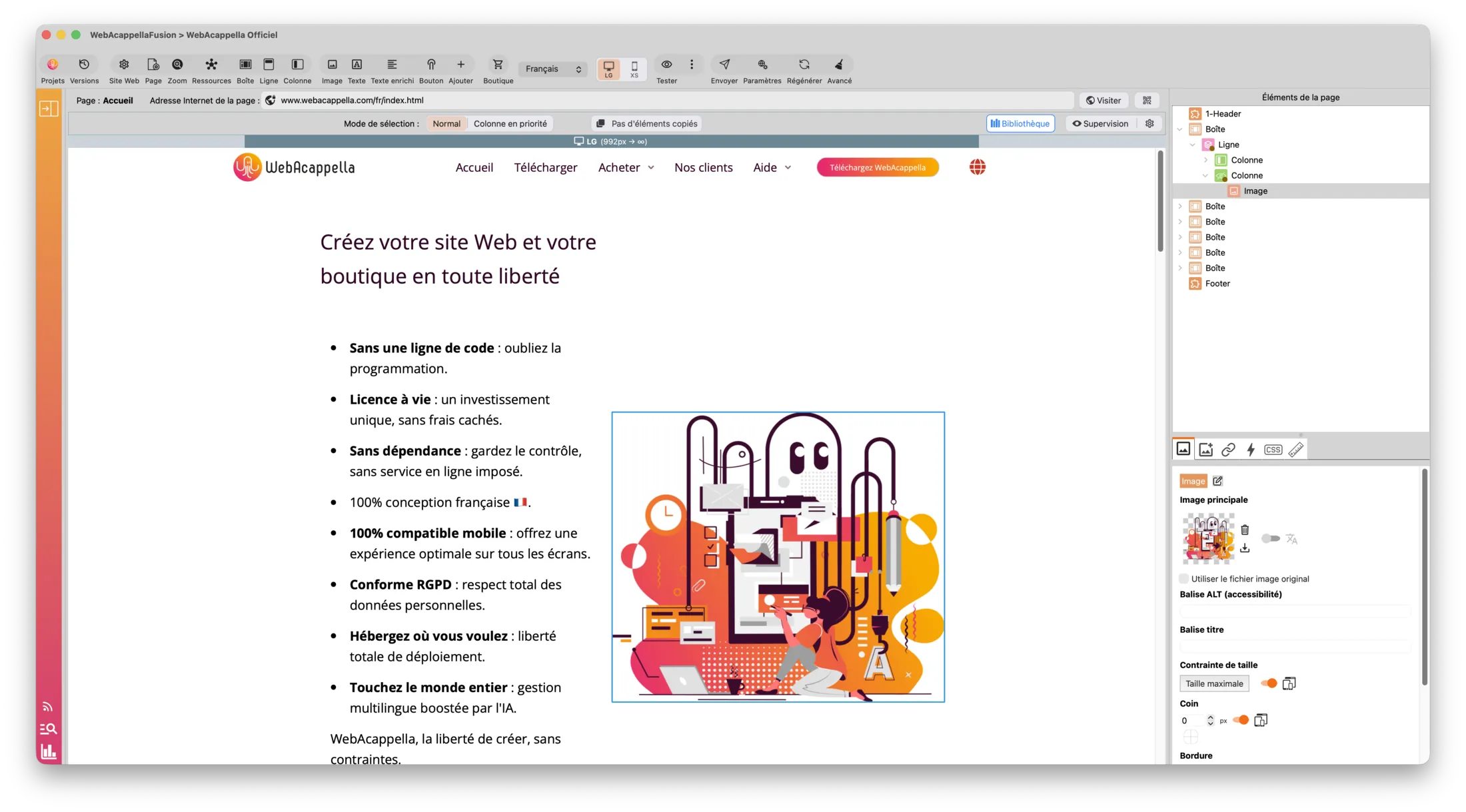
Task: Click responsive copy icon in Coin row
Action: pos(1260,720)
